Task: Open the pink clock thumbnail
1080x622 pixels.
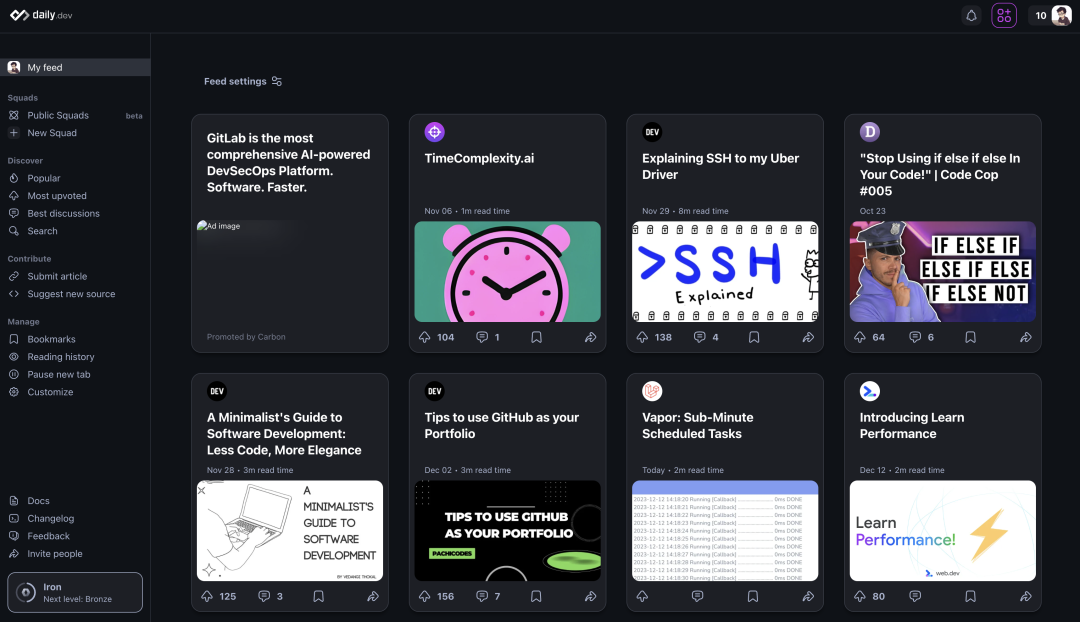Action: pos(508,271)
